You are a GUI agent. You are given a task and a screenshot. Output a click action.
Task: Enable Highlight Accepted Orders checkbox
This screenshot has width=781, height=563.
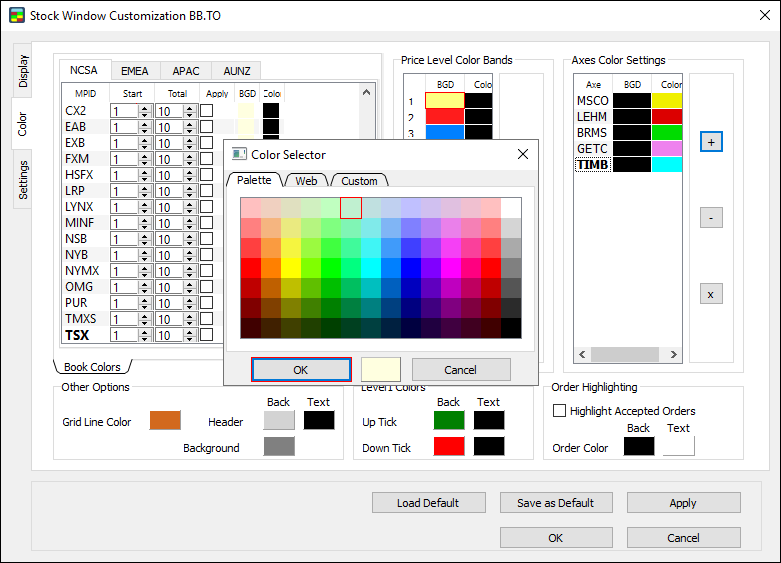[560, 411]
